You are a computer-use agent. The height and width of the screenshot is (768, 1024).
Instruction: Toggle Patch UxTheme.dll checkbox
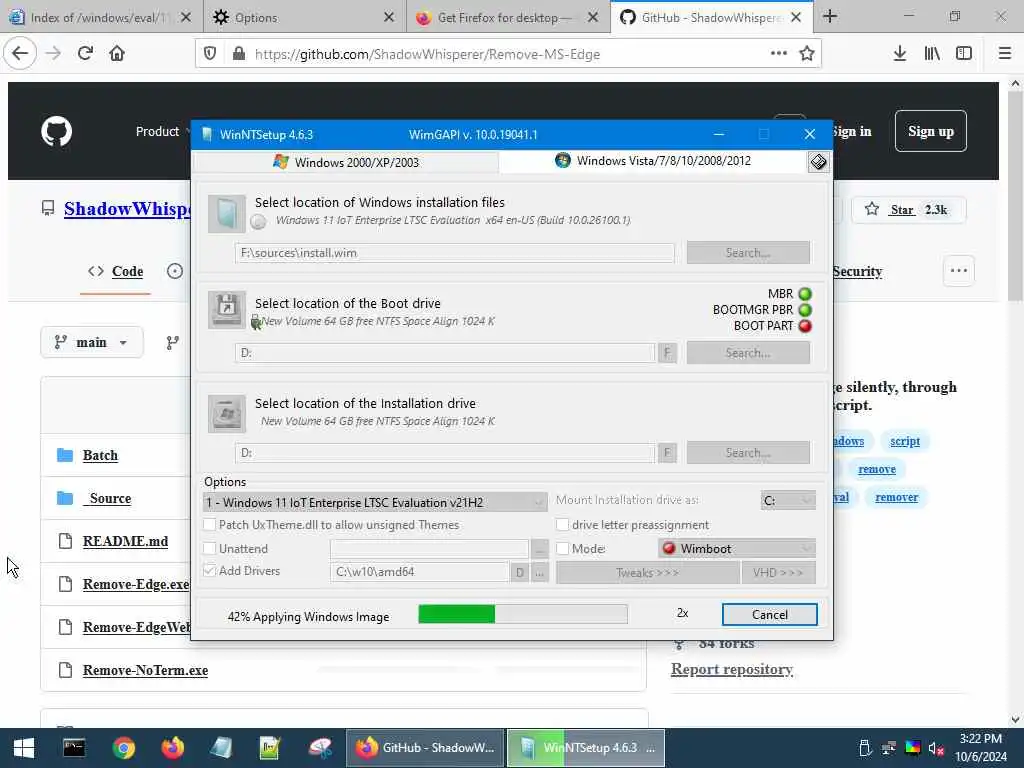point(210,524)
